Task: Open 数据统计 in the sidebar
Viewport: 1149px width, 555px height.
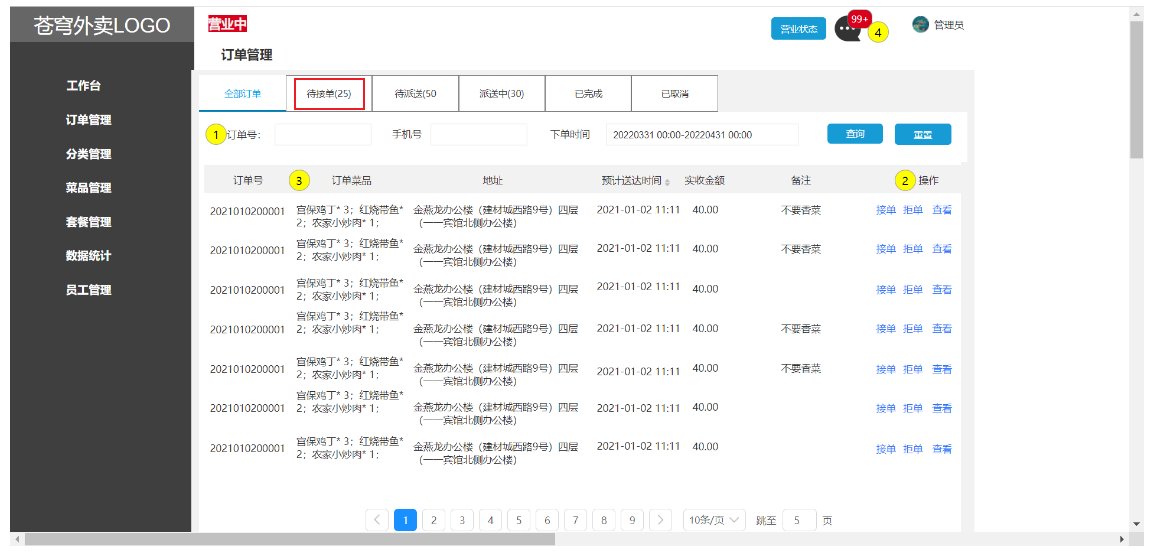Action: pos(89,256)
